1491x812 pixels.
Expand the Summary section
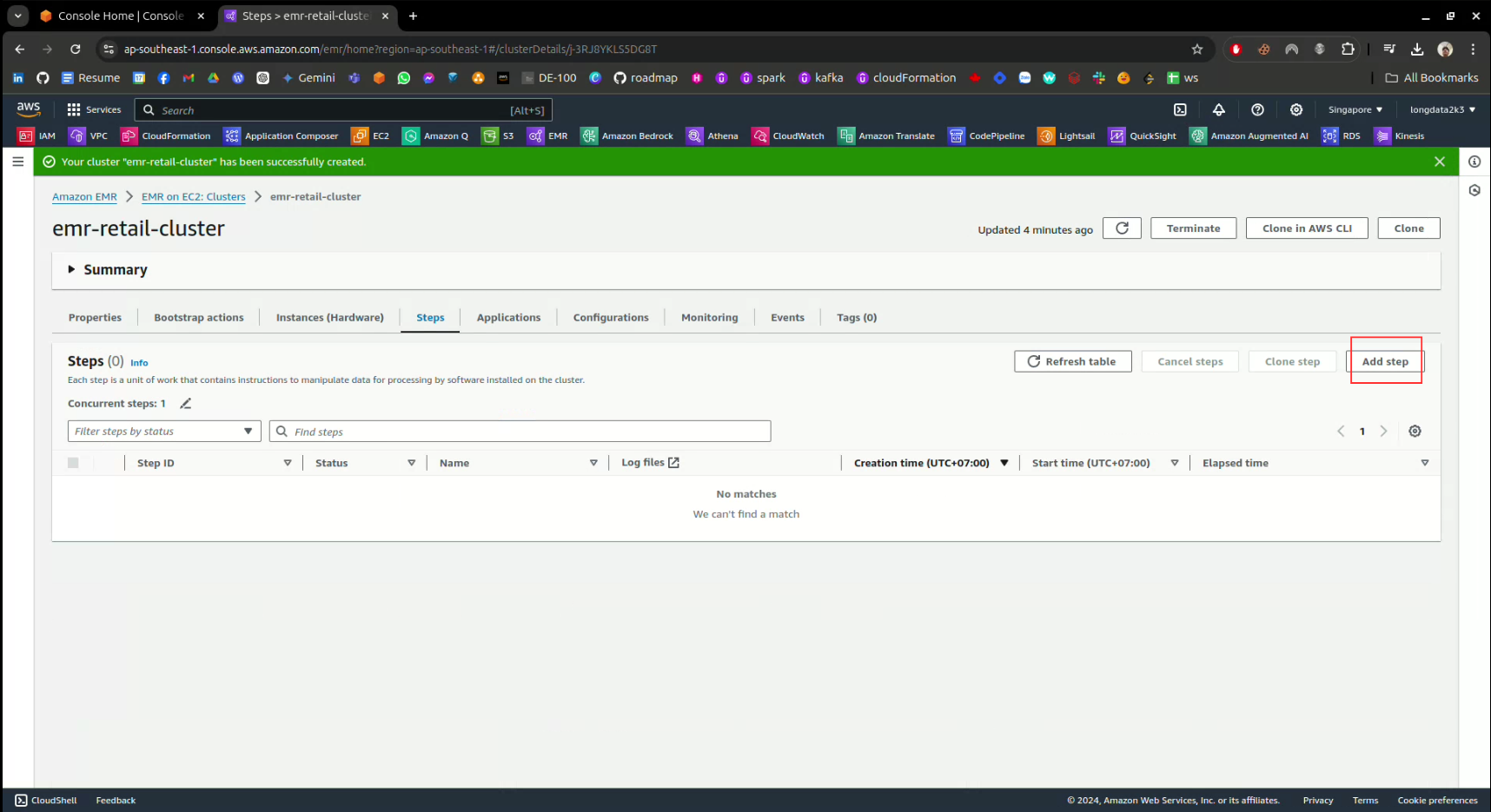point(72,270)
